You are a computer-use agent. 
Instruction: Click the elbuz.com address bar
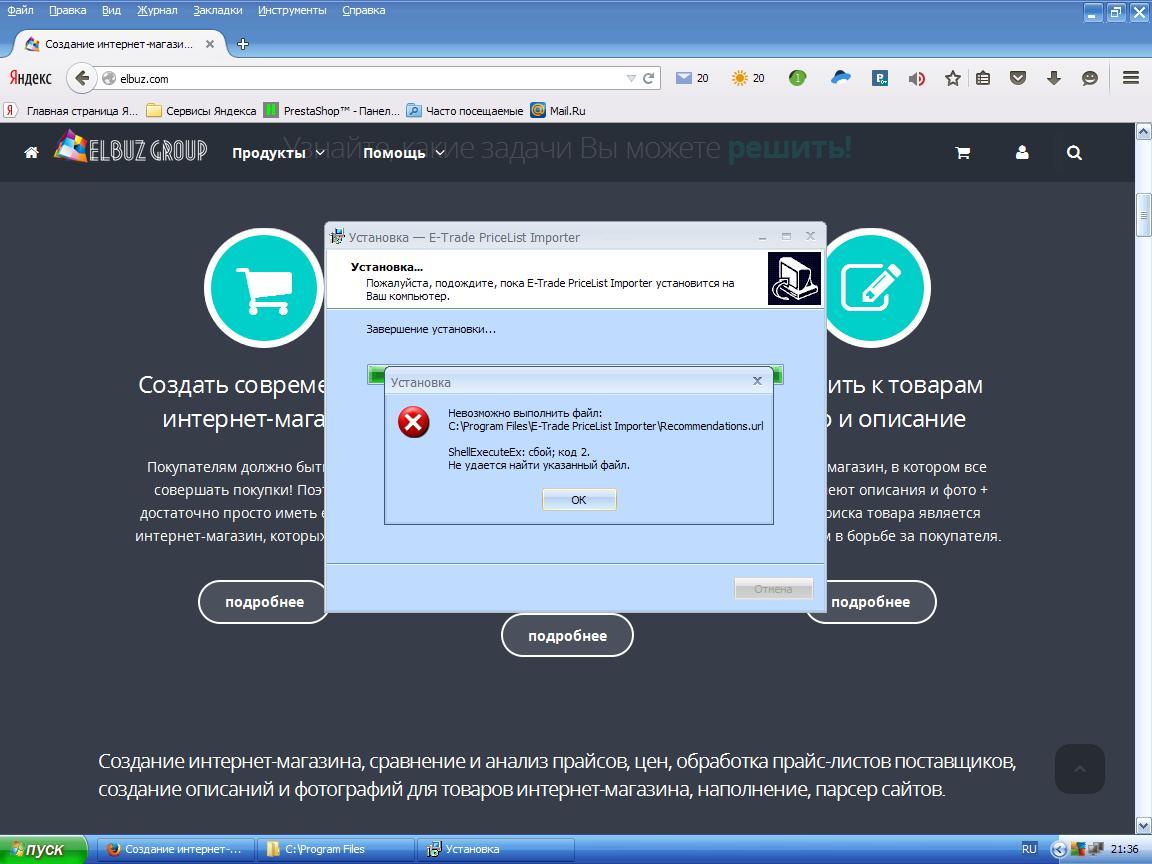pos(367,78)
